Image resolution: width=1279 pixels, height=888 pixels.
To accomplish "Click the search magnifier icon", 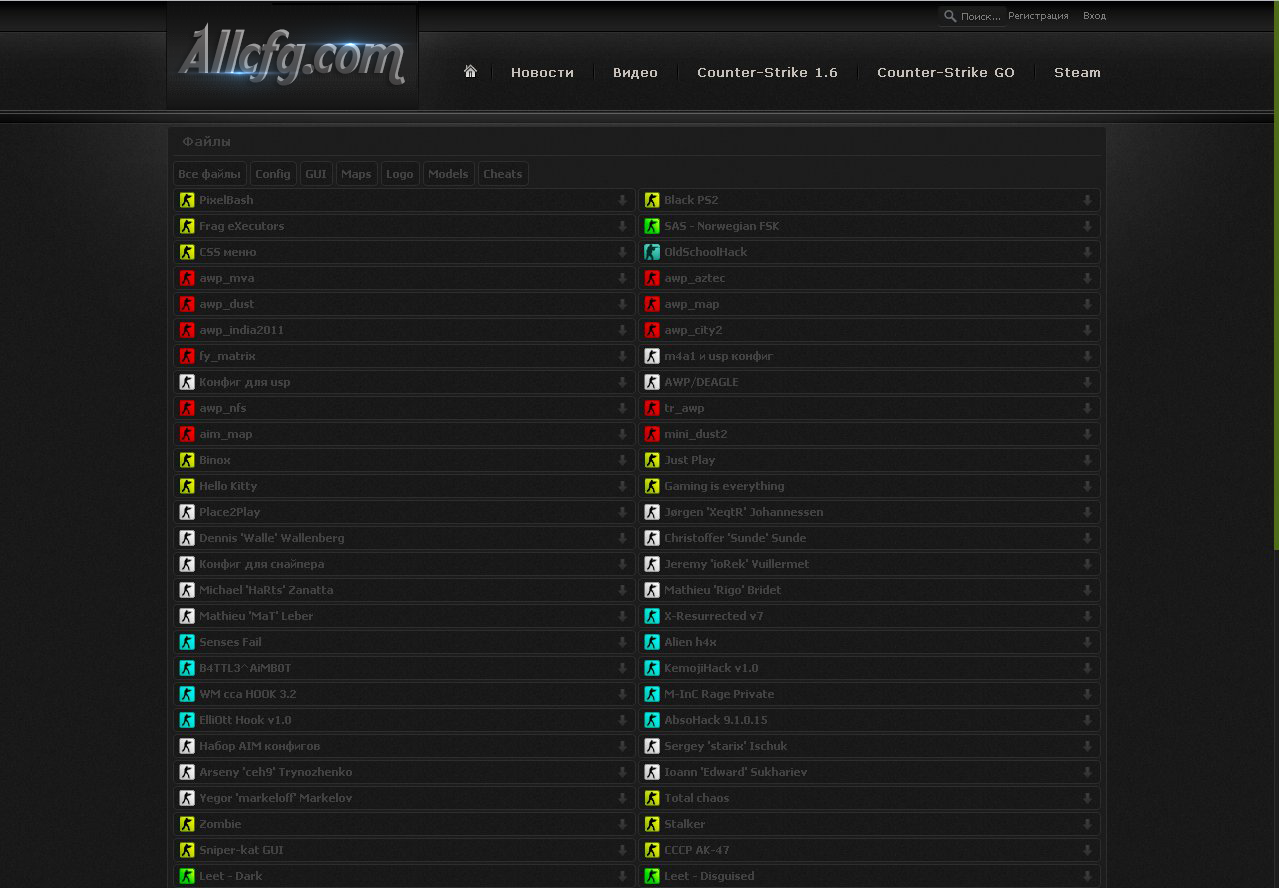I will coord(949,16).
